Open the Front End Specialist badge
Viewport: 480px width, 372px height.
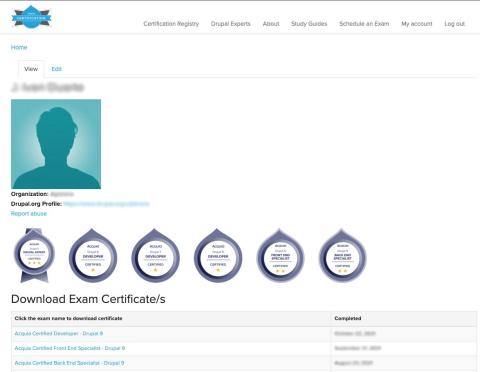coord(280,255)
